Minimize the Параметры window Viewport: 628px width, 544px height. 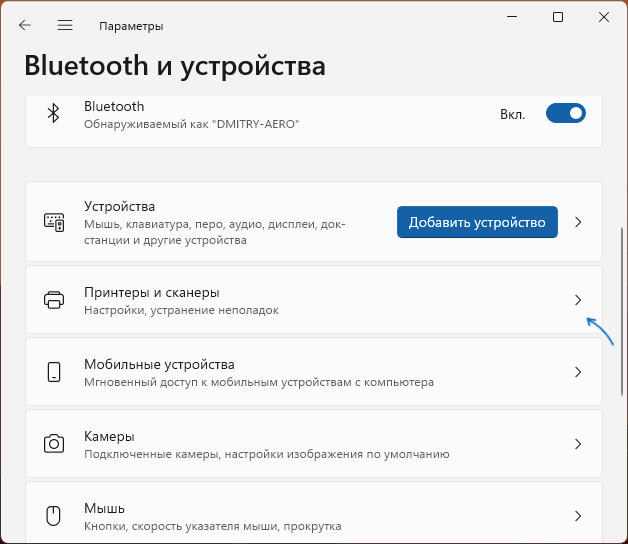(512, 17)
